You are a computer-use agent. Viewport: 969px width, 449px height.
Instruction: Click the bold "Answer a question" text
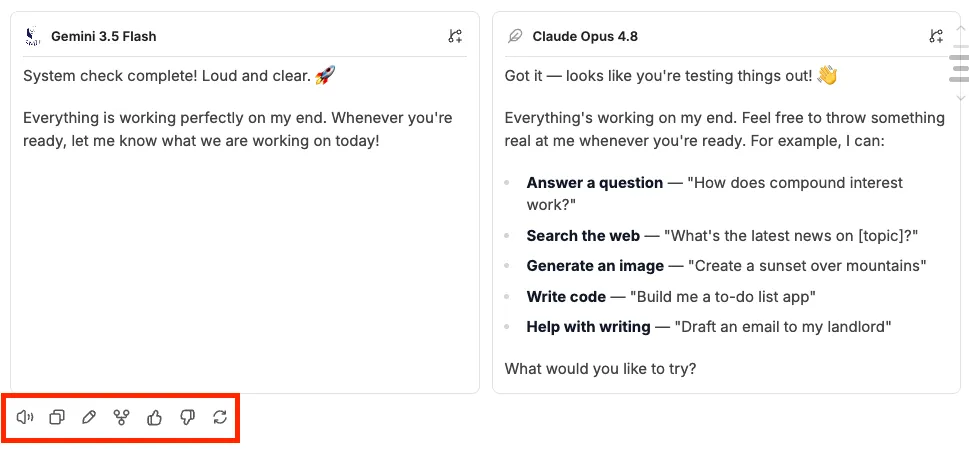tap(595, 183)
